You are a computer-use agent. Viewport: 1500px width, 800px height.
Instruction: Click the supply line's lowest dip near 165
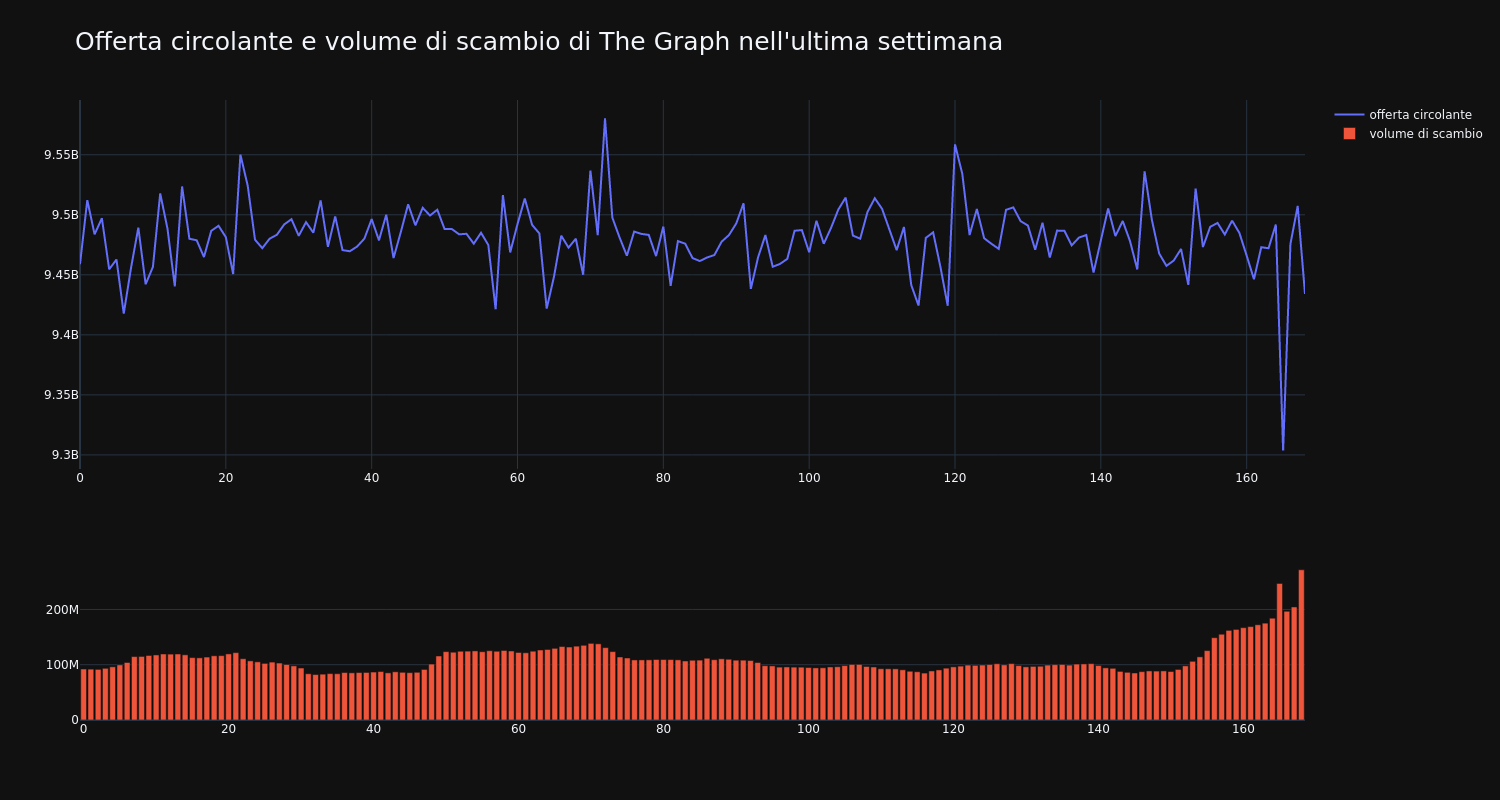pyautogui.click(x=1283, y=449)
